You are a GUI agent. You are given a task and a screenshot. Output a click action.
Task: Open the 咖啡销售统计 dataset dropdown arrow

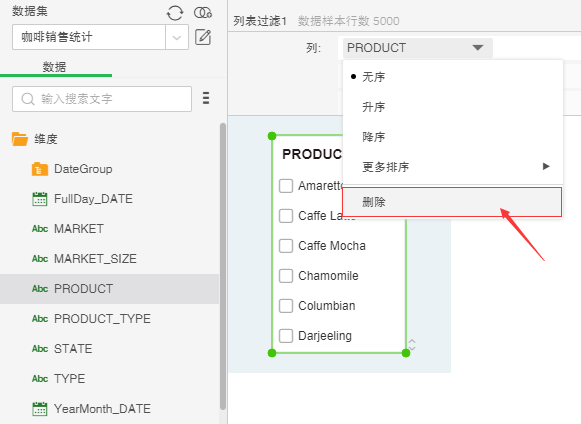(177, 37)
